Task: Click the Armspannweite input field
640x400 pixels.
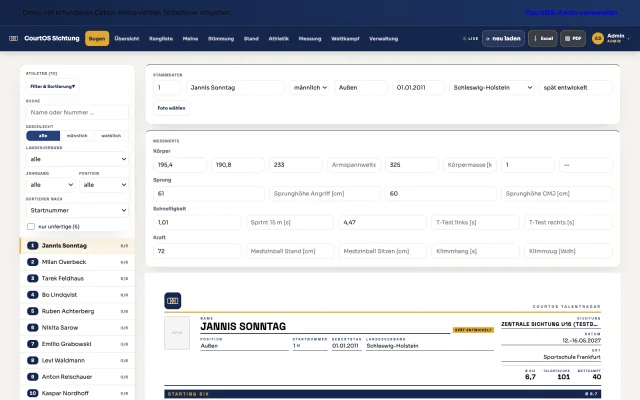Action: [x=354, y=165]
